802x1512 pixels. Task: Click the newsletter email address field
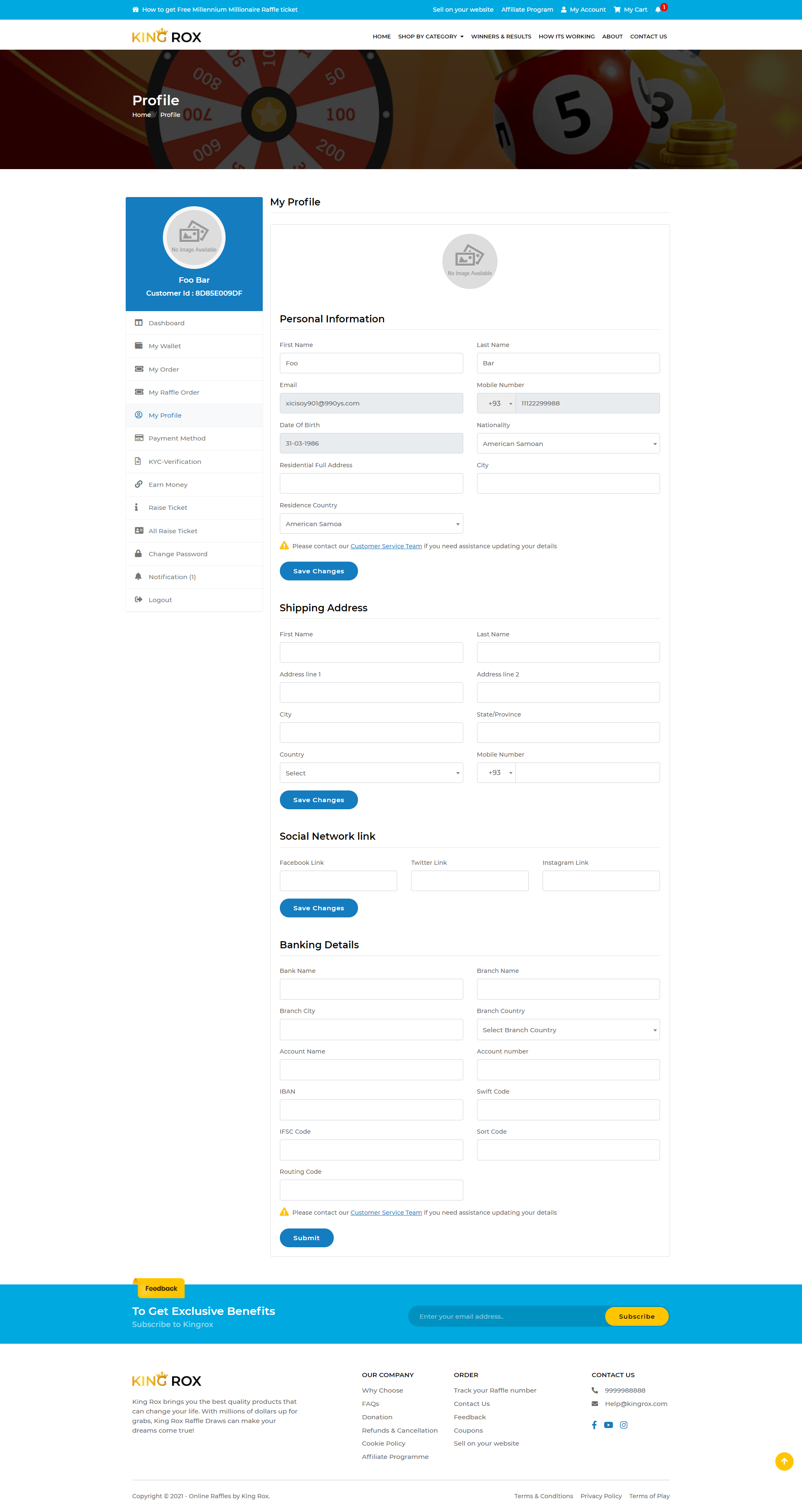(x=506, y=1317)
